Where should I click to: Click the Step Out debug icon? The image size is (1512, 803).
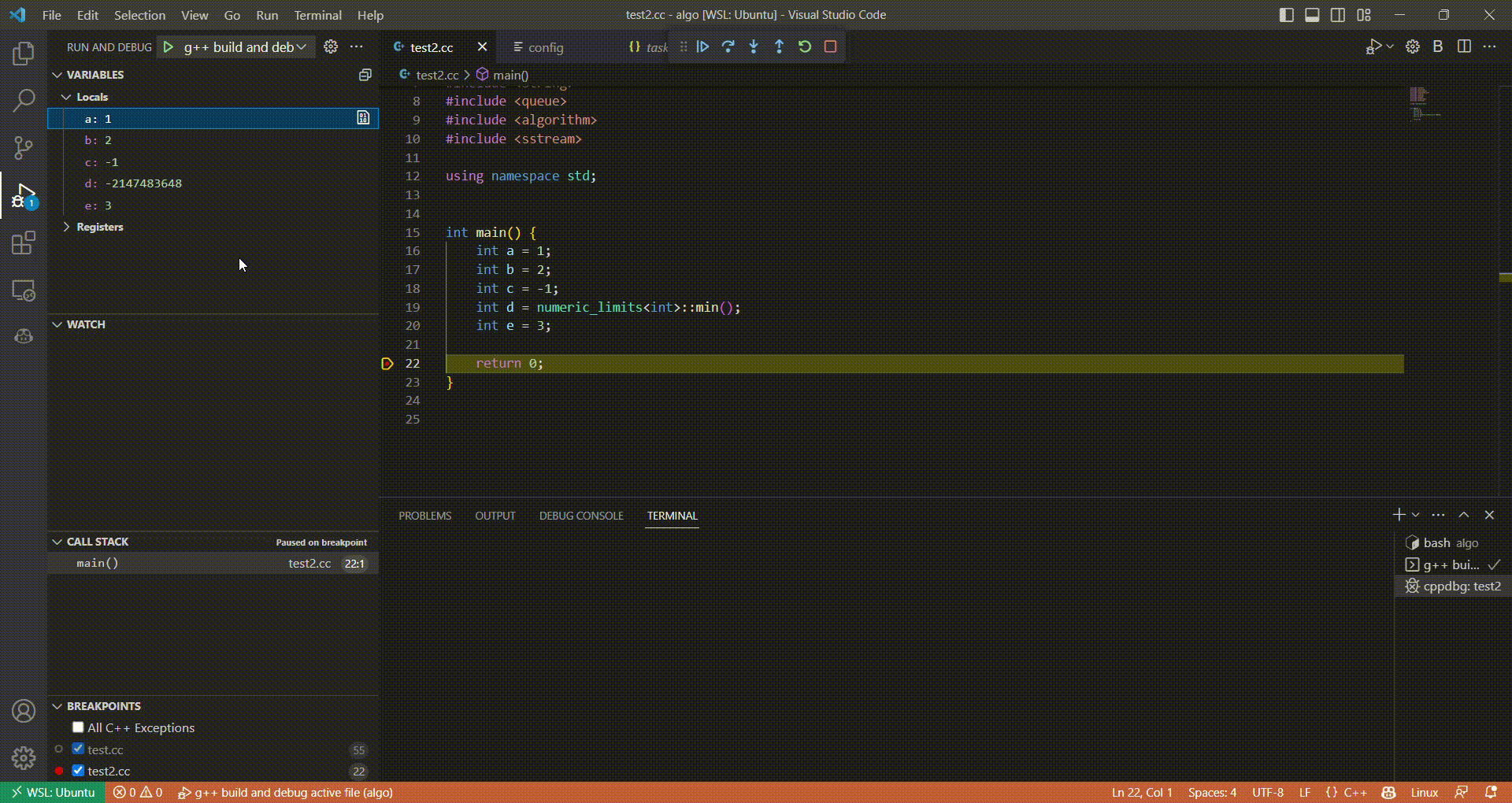(x=779, y=47)
